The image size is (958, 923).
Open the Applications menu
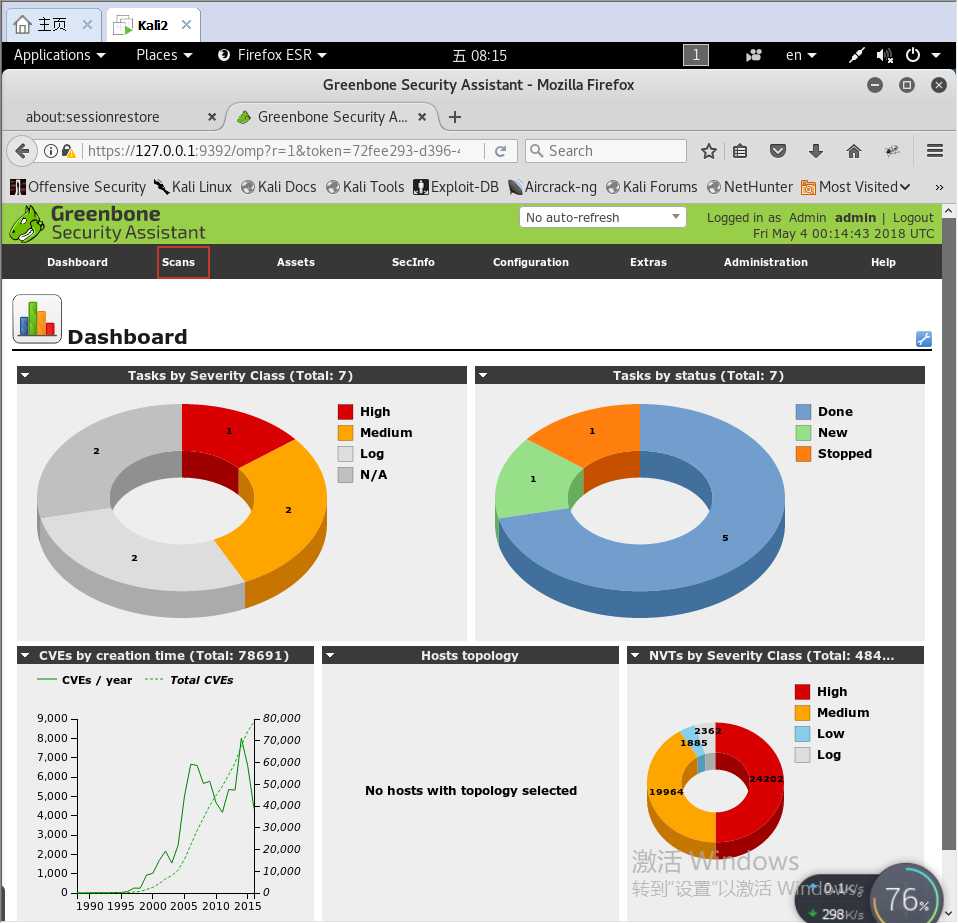click(59, 56)
